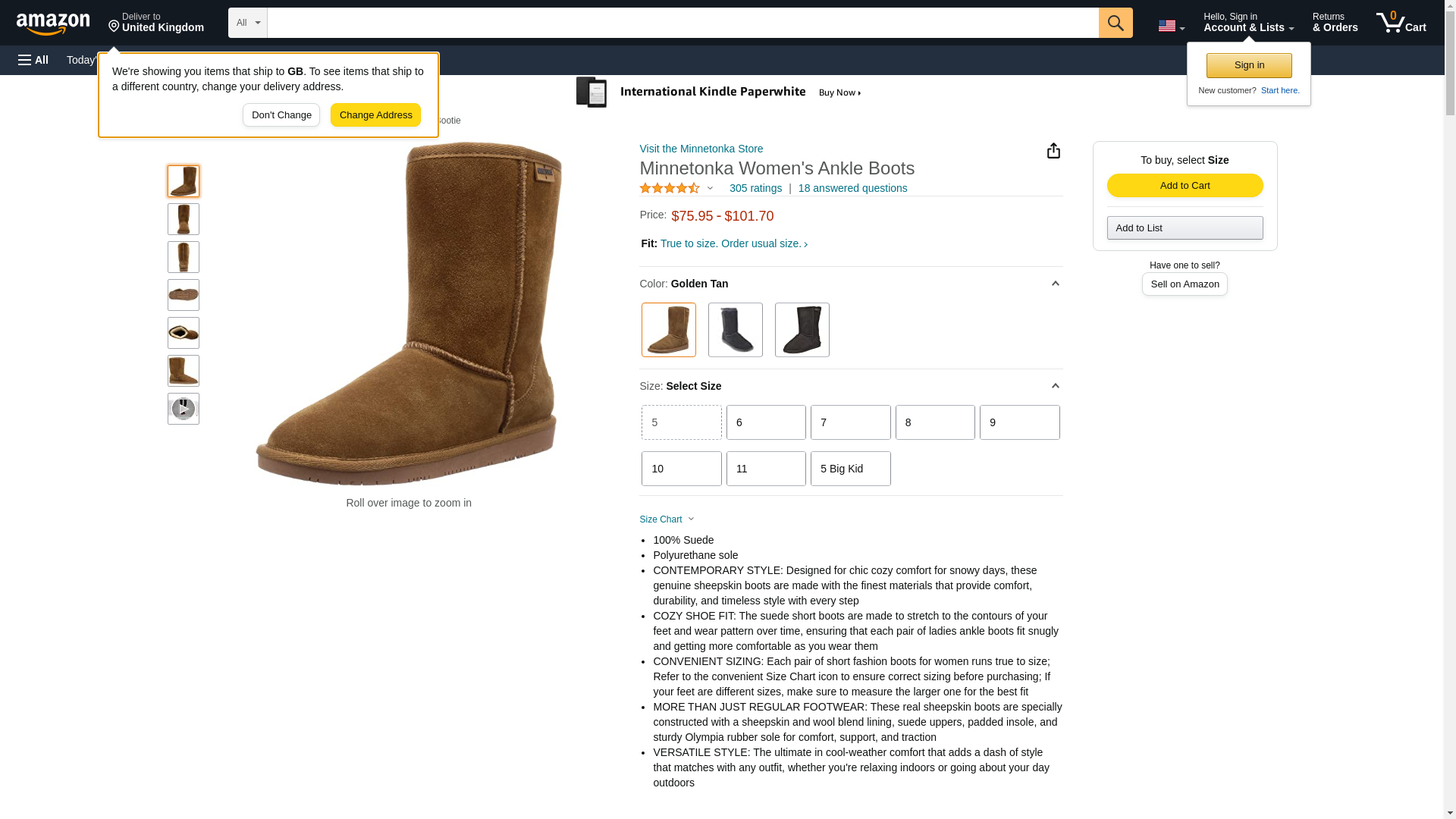The height and width of the screenshot is (819, 1456).
Task: Open the search category All dropdown
Action: (x=247, y=23)
